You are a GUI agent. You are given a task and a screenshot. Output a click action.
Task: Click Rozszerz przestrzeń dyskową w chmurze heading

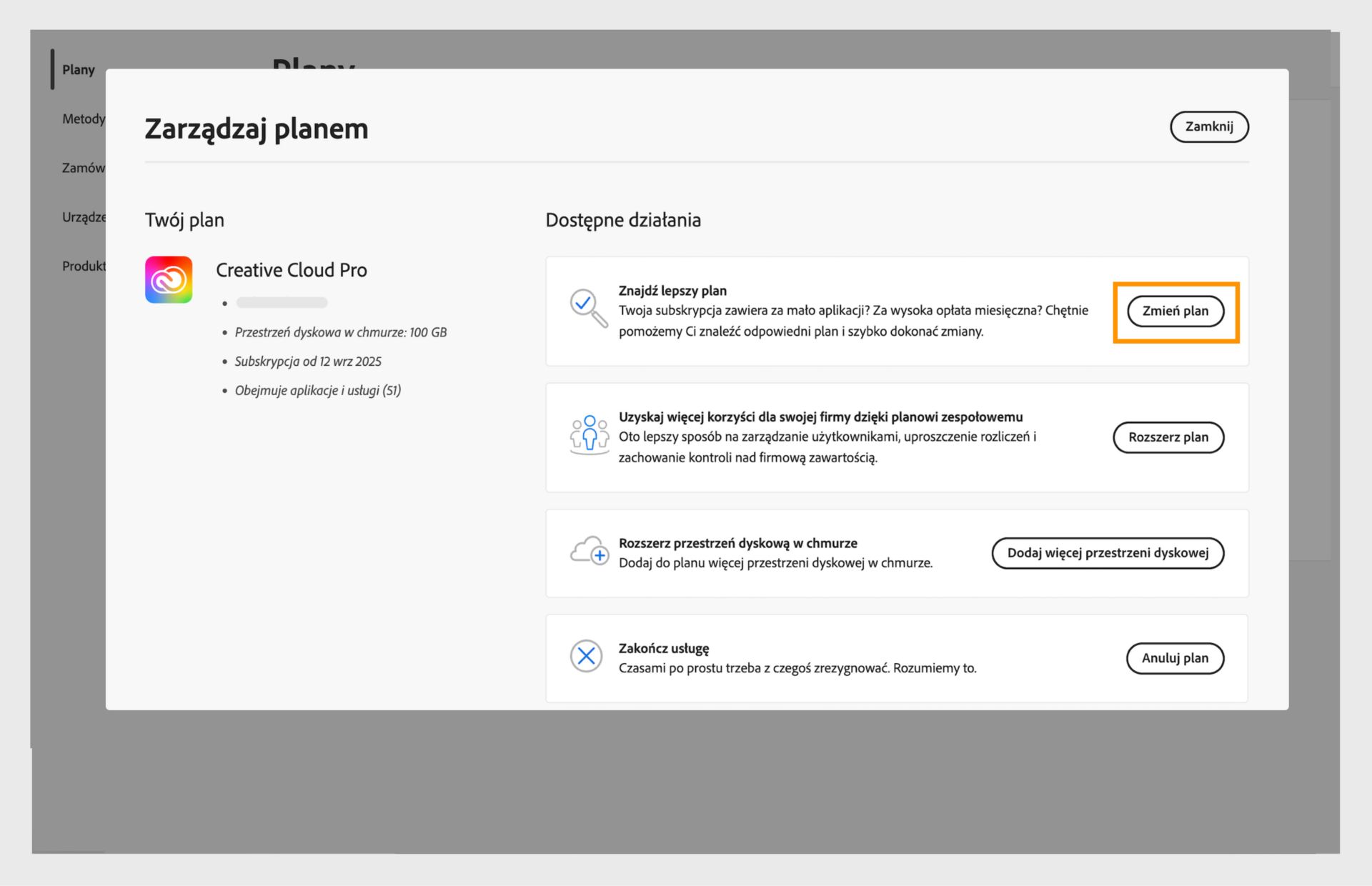pyautogui.click(x=737, y=543)
